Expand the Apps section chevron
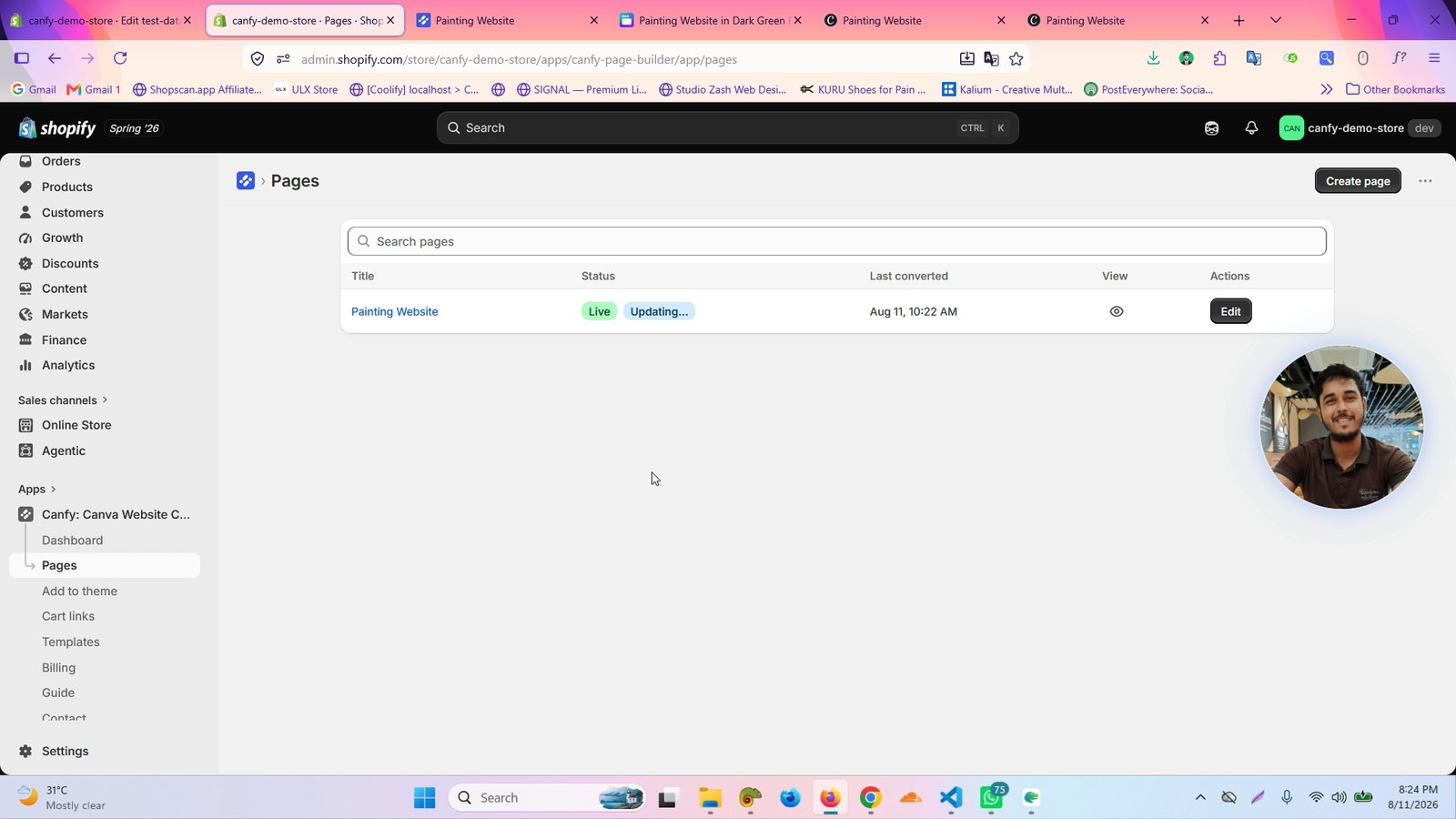The width and height of the screenshot is (1456, 819). [x=54, y=490]
